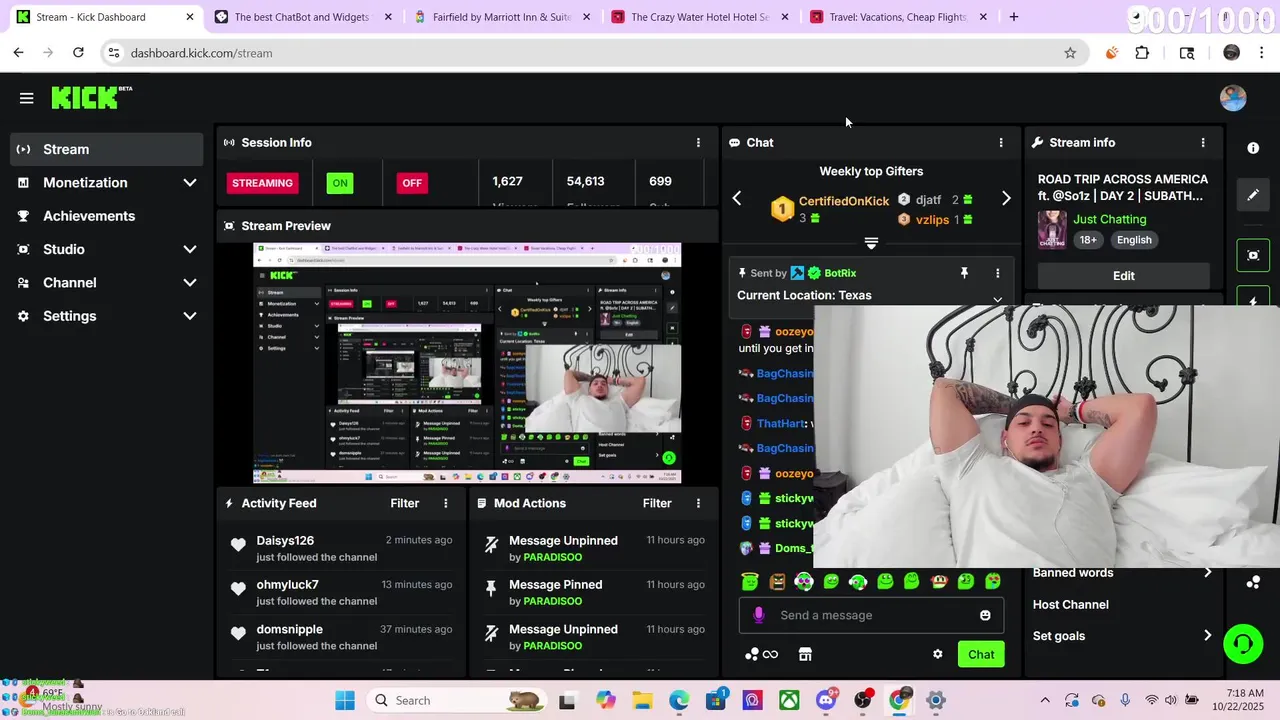Click the browser address bar

click(x=590, y=53)
